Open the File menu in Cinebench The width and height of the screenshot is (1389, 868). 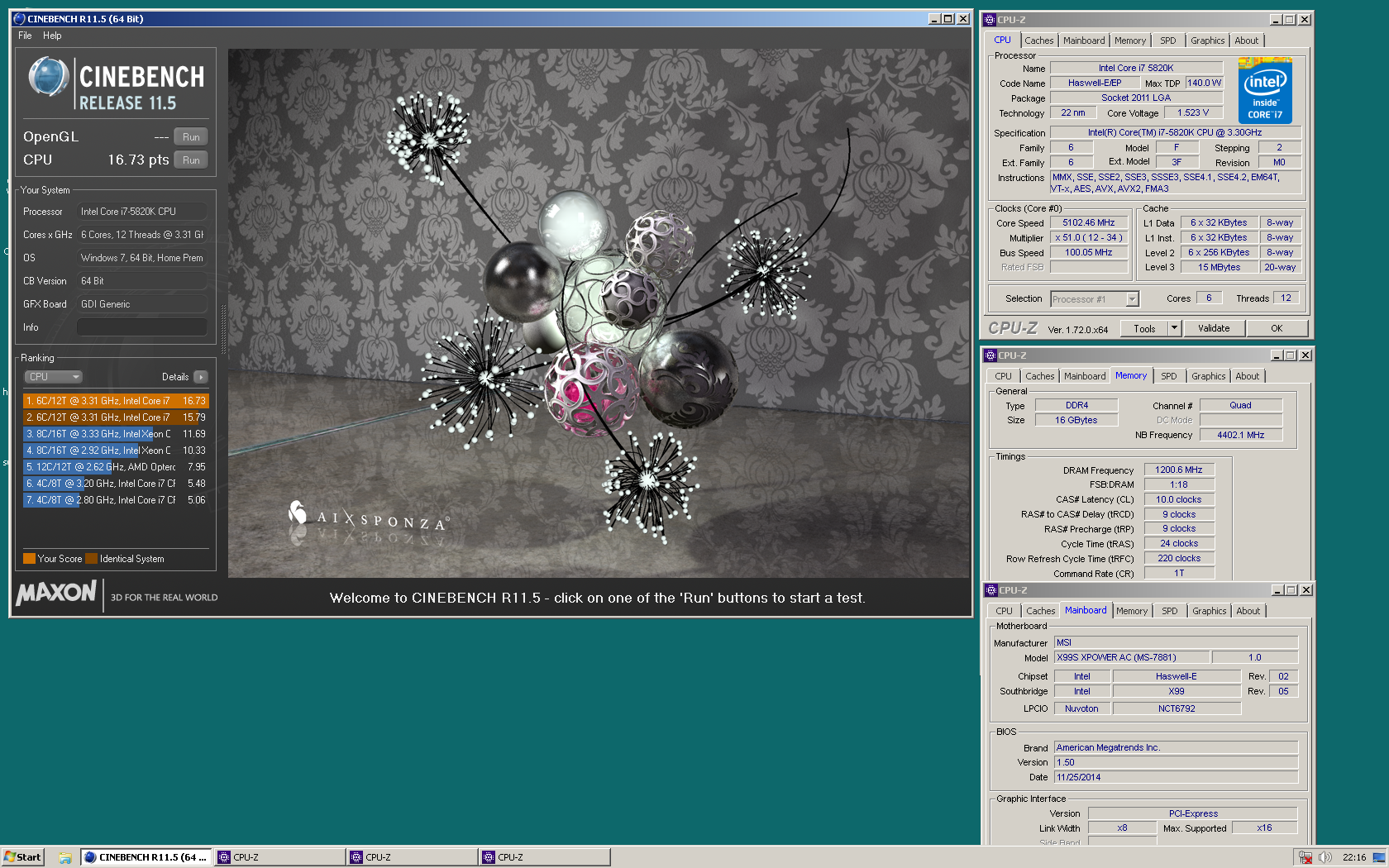[25, 36]
